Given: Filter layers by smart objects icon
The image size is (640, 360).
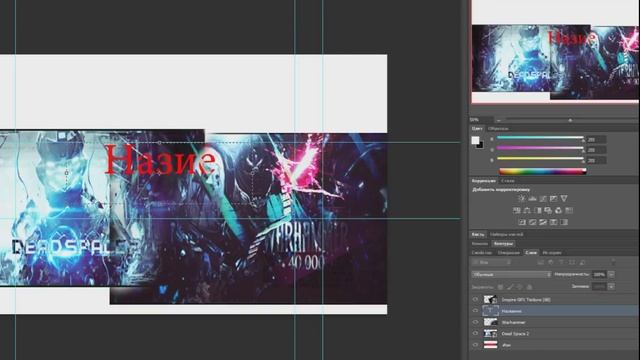Looking at the screenshot, I should tap(582, 262).
